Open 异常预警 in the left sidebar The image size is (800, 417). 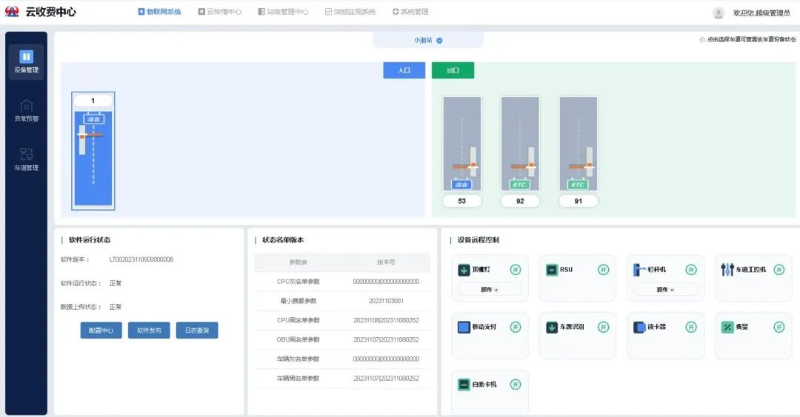click(26, 110)
